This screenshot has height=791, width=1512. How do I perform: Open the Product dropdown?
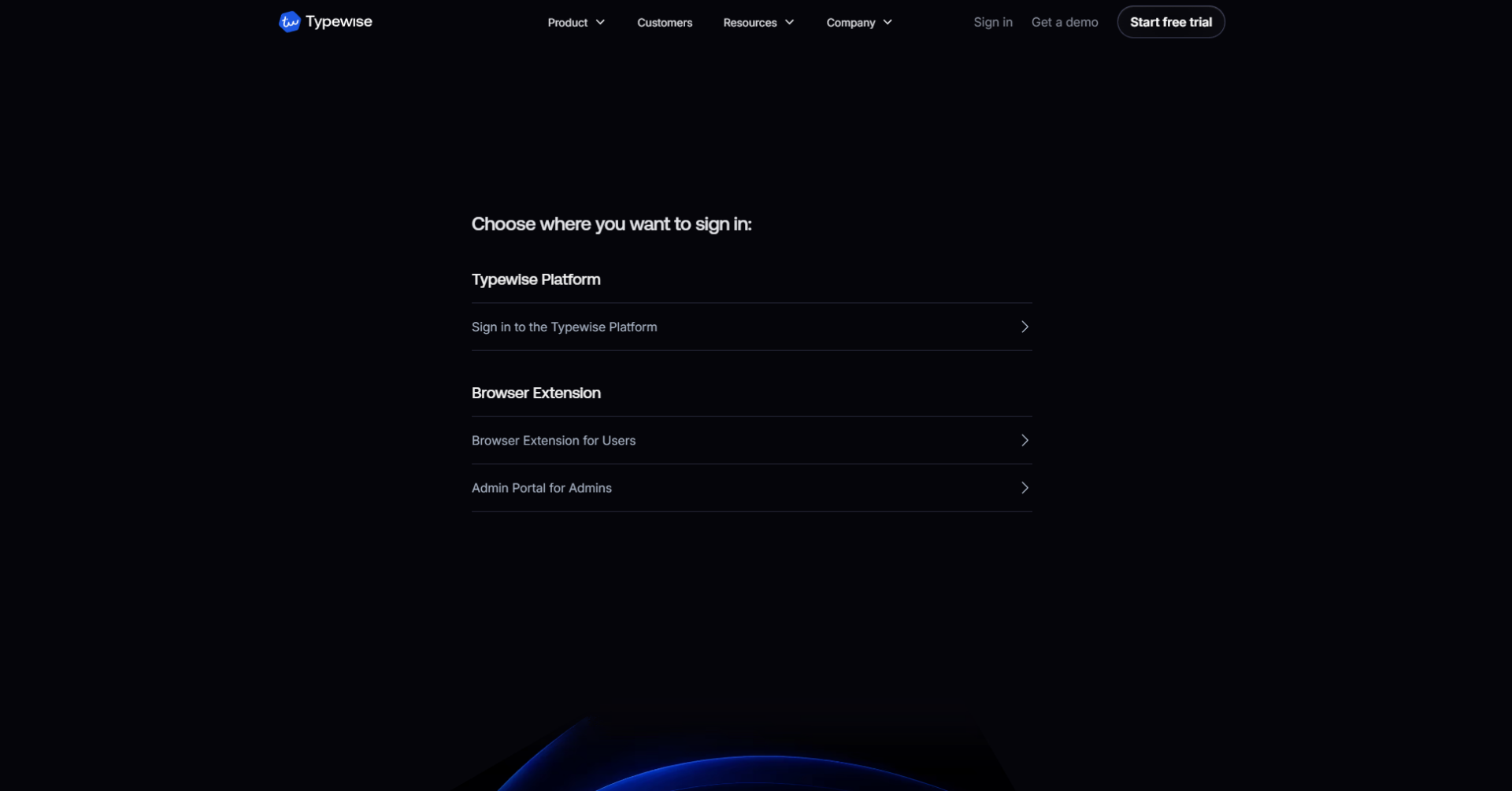(x=576, y=22)
